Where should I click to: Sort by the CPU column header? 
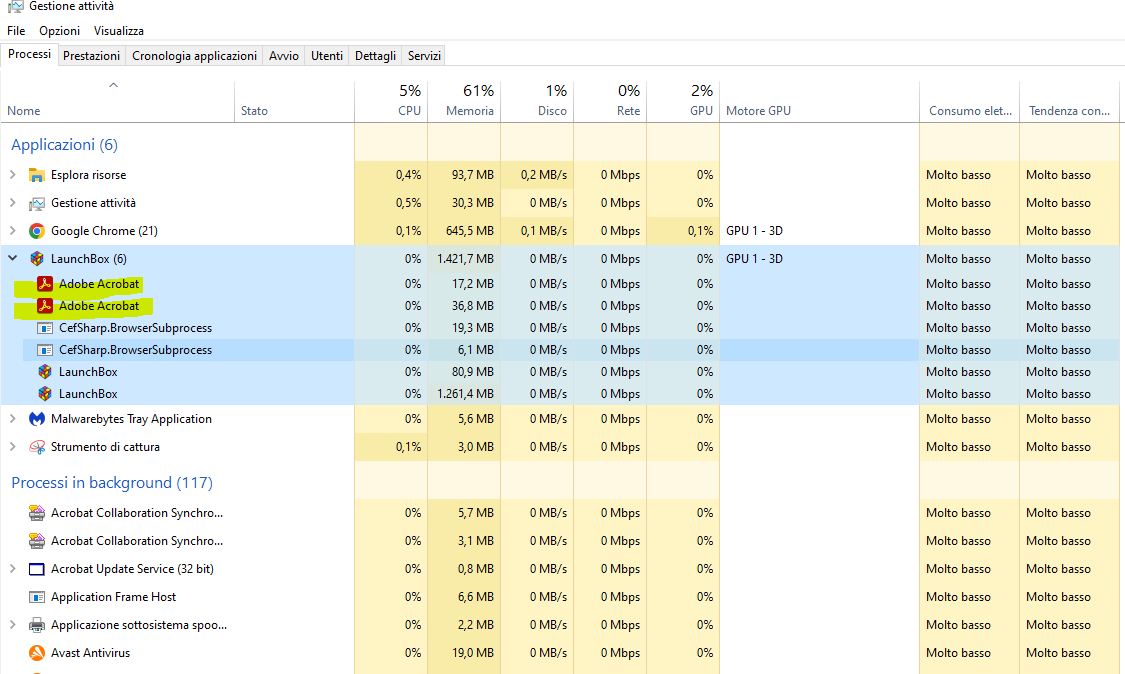click(x=391, y=101)
